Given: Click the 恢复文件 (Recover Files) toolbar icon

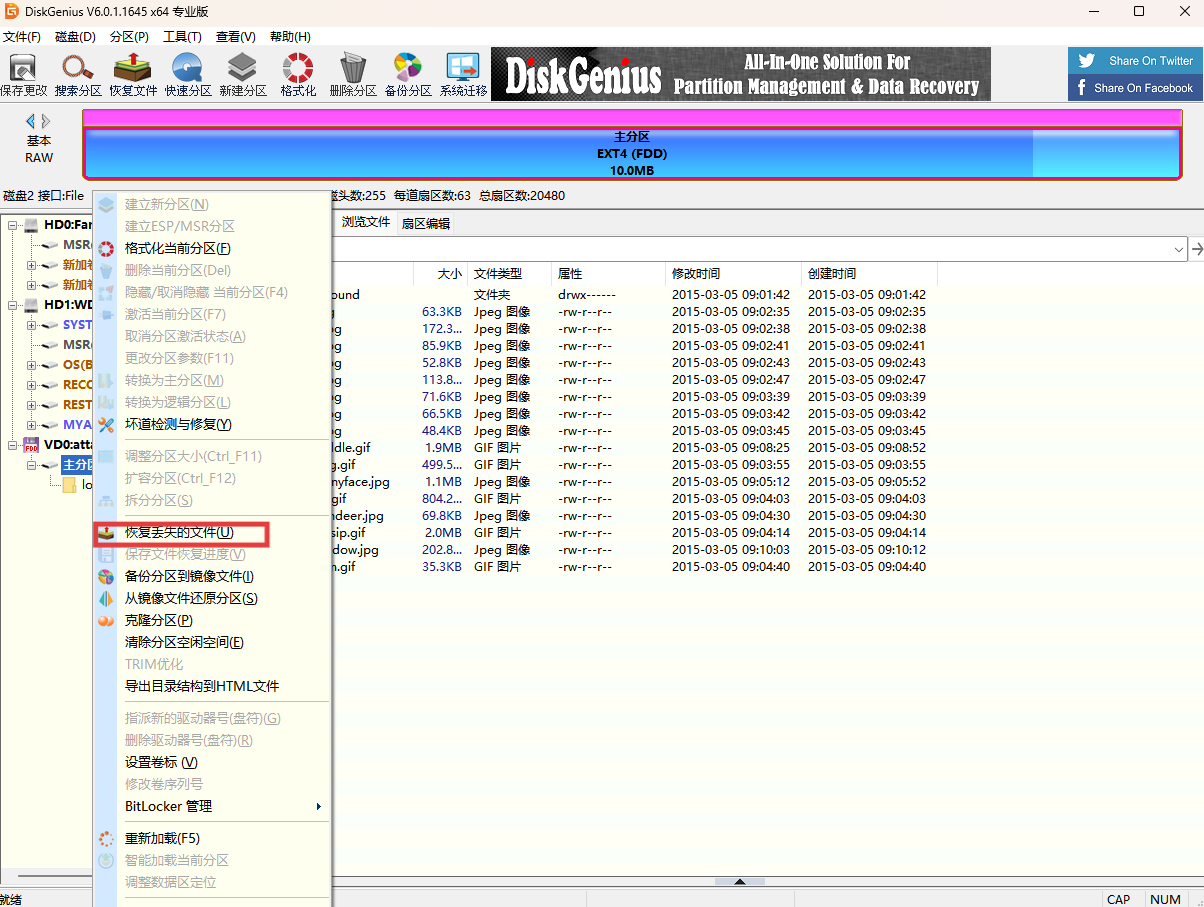Looking at the screenshot, I should pyautogui.click(x=133, y=74).
